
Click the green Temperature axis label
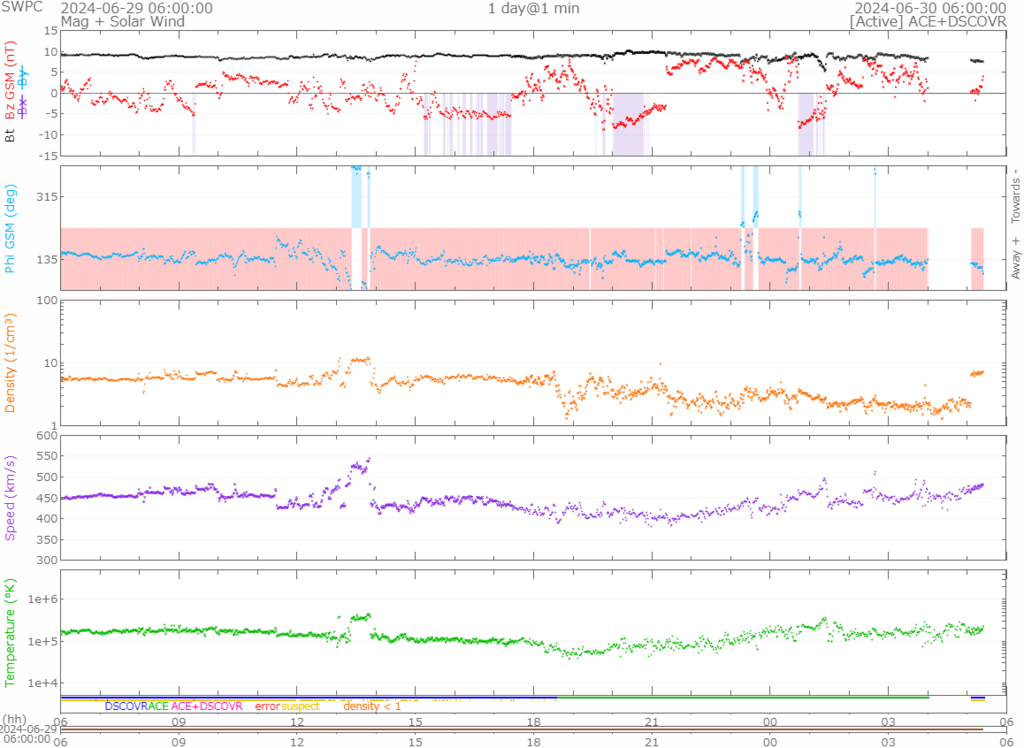pyautogui.click(x=11, y=630)
